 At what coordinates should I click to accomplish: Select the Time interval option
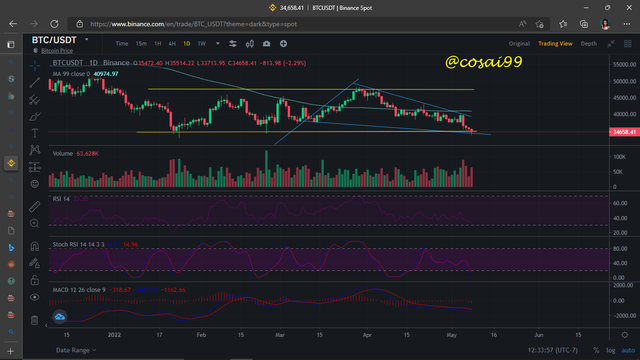pos(122,44)
